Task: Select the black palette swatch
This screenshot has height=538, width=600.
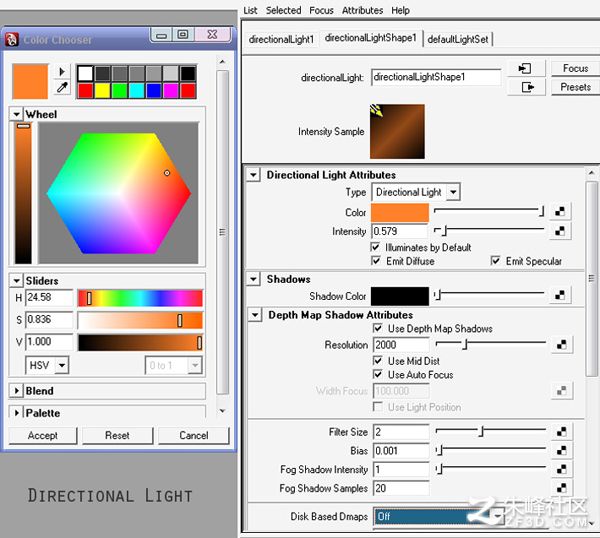Action: pos(188,73)
